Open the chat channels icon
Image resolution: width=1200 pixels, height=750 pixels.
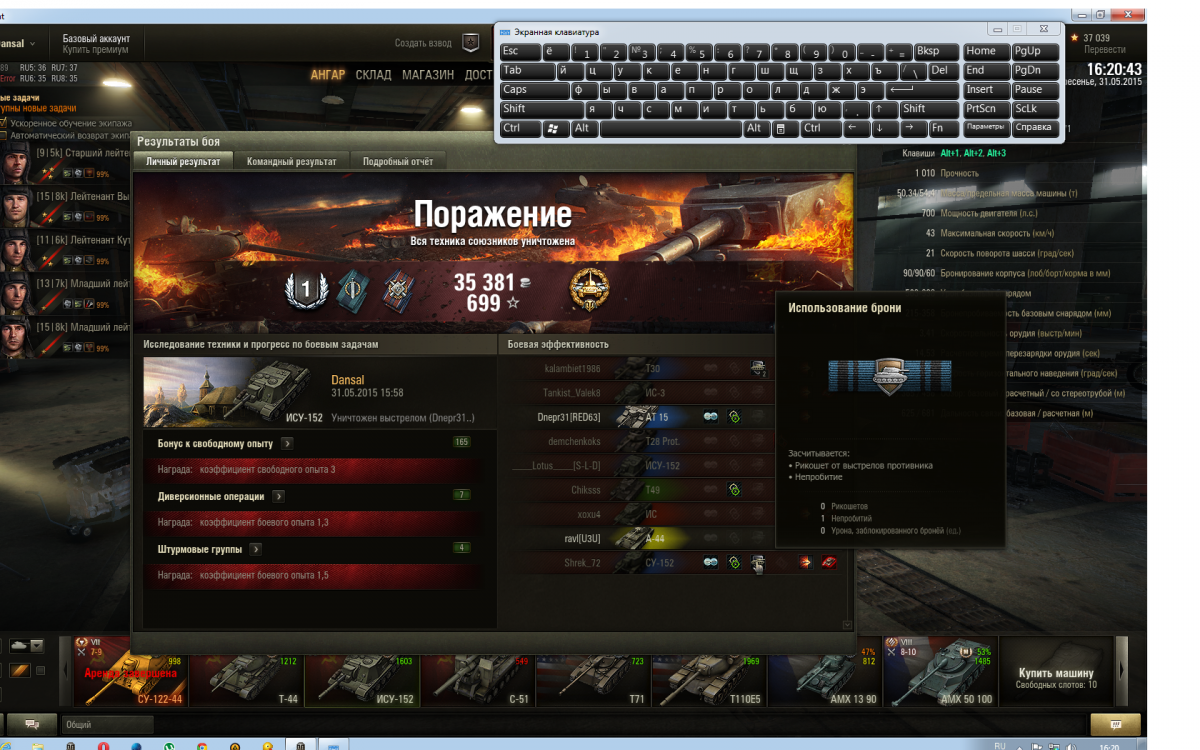point(33,724)
